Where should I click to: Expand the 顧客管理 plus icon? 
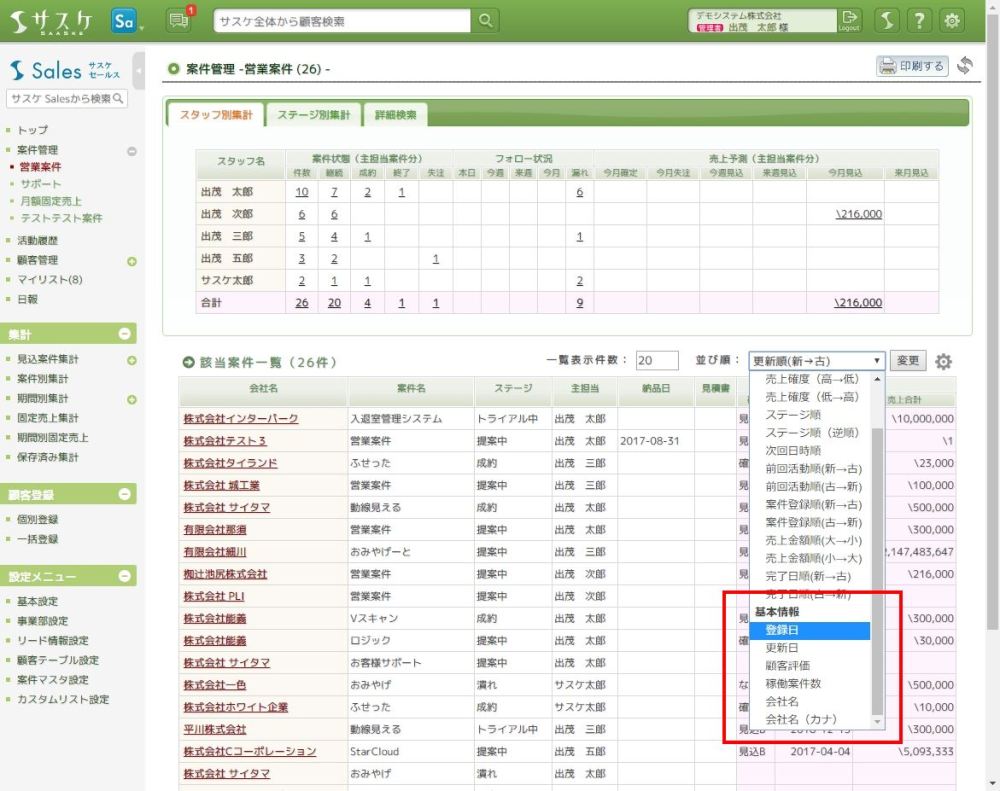(x=131, y=261)
